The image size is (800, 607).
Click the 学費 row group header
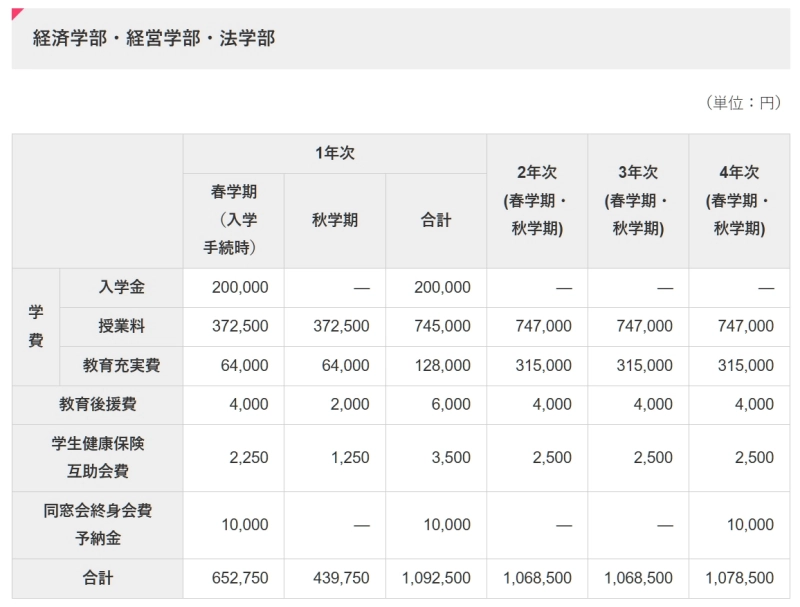pyautogui.click(x=36, y=326)
